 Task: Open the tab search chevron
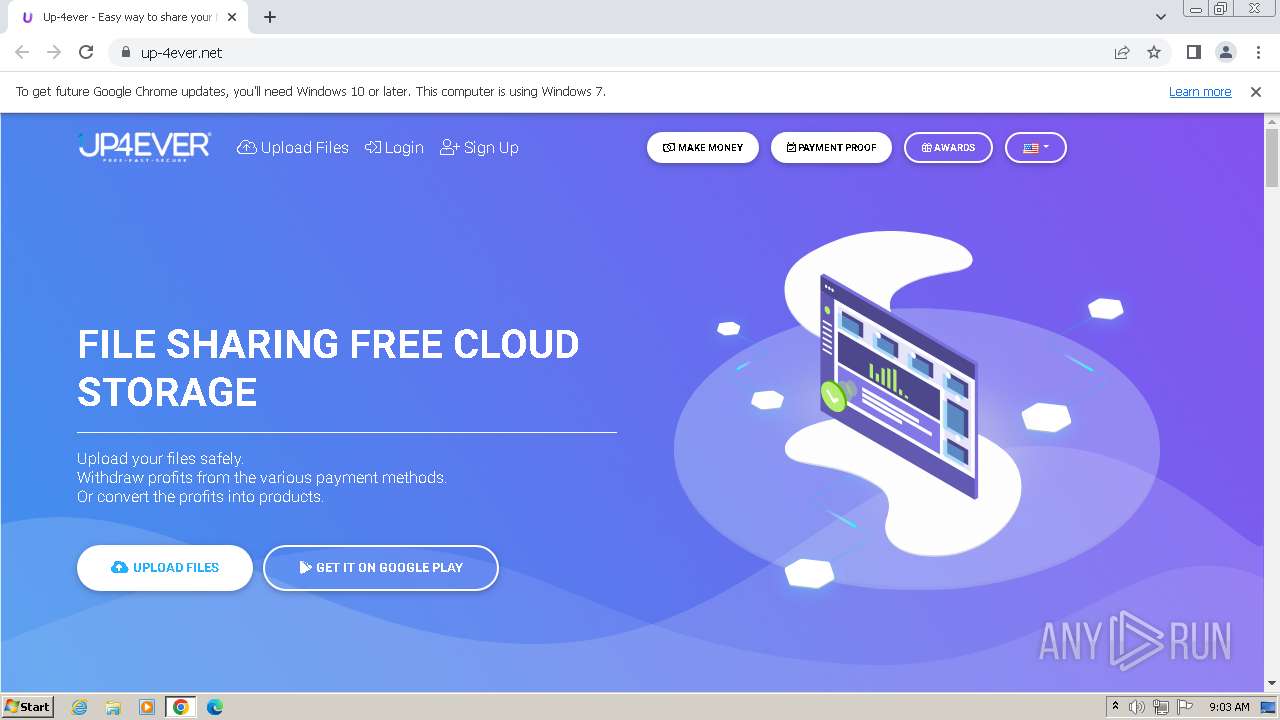pos(1160,17)
